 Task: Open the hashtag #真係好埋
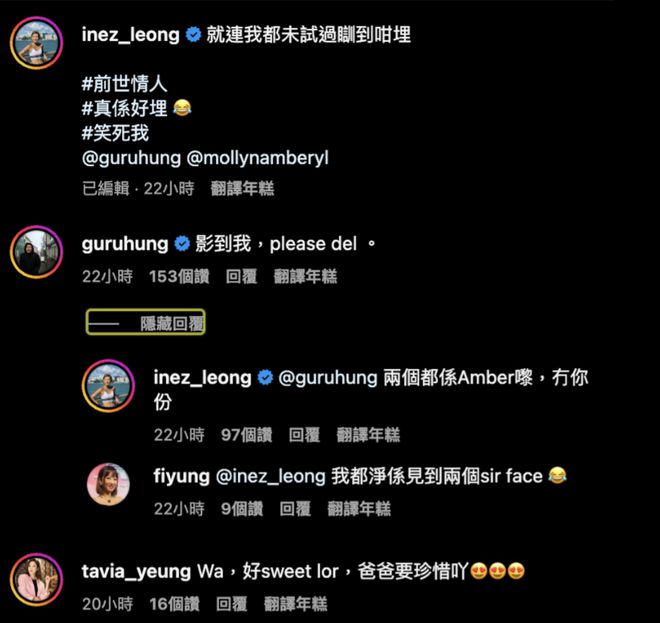pyautogui.click(x=125, y=108)
